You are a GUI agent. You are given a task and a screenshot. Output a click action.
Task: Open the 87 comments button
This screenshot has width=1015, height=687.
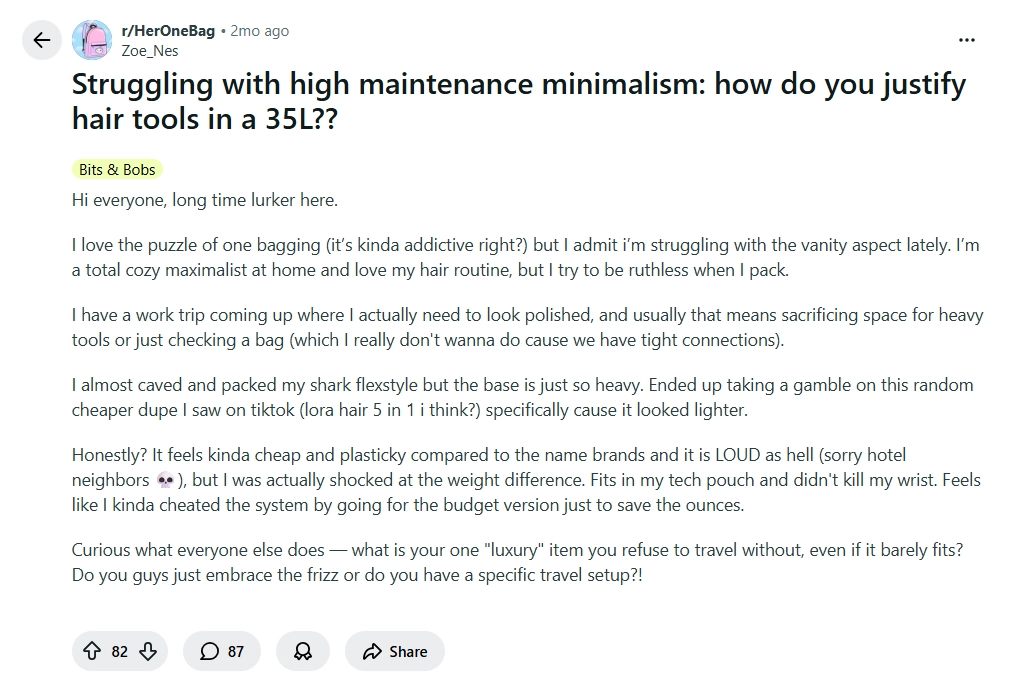[222, 651]
